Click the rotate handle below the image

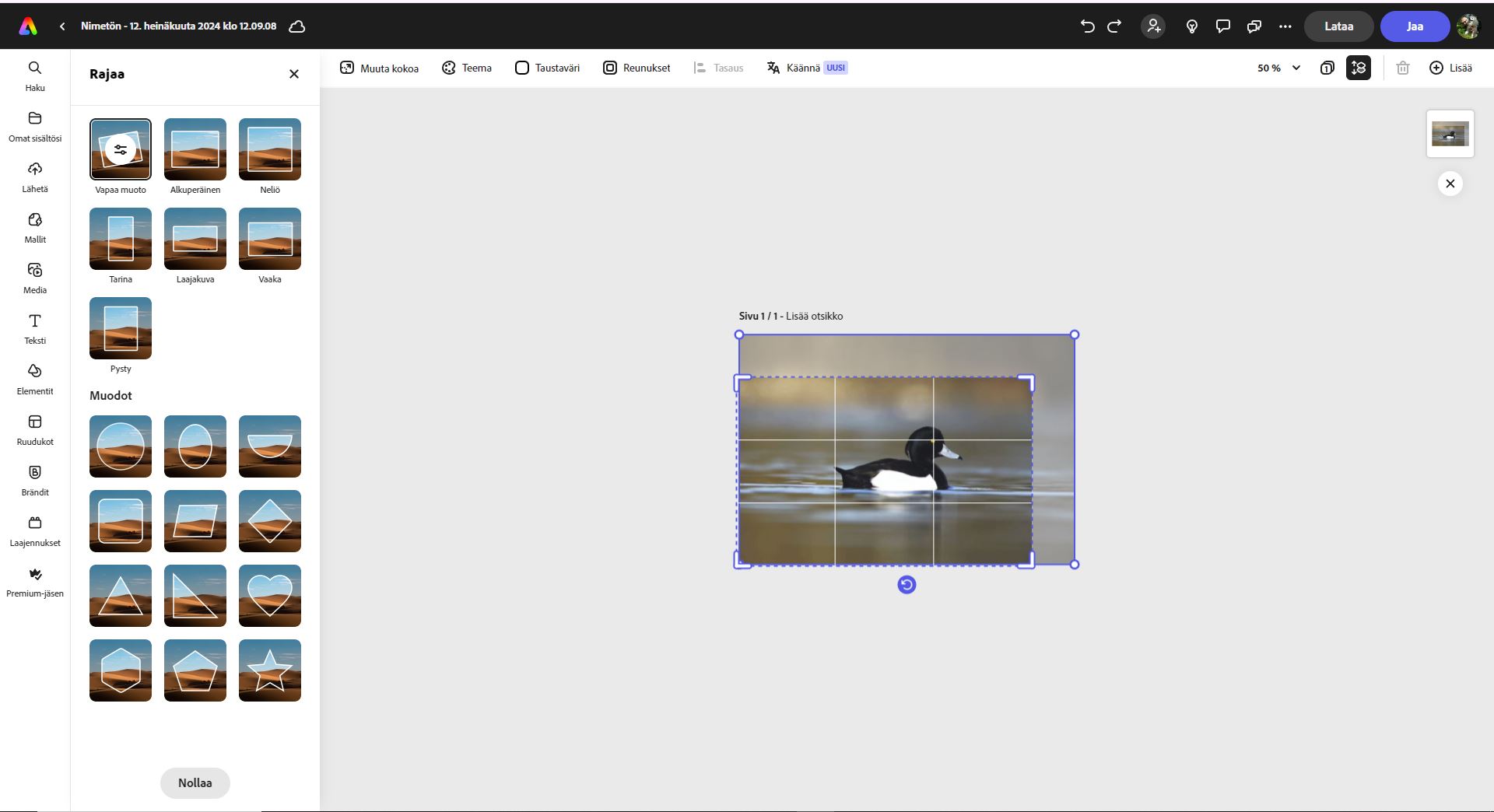coord(907,585)
